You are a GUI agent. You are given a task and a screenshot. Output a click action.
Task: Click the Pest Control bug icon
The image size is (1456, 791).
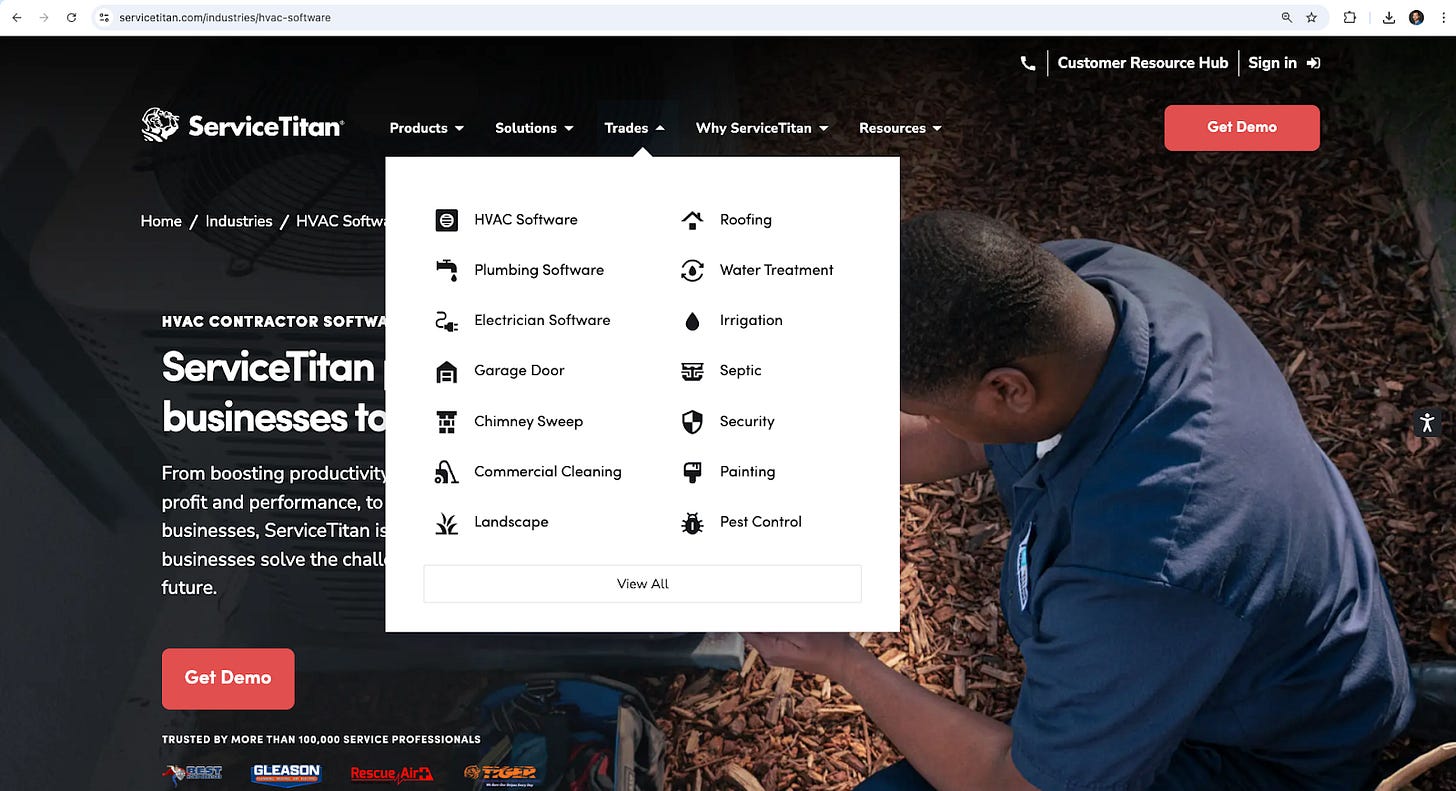coord(692,523)
